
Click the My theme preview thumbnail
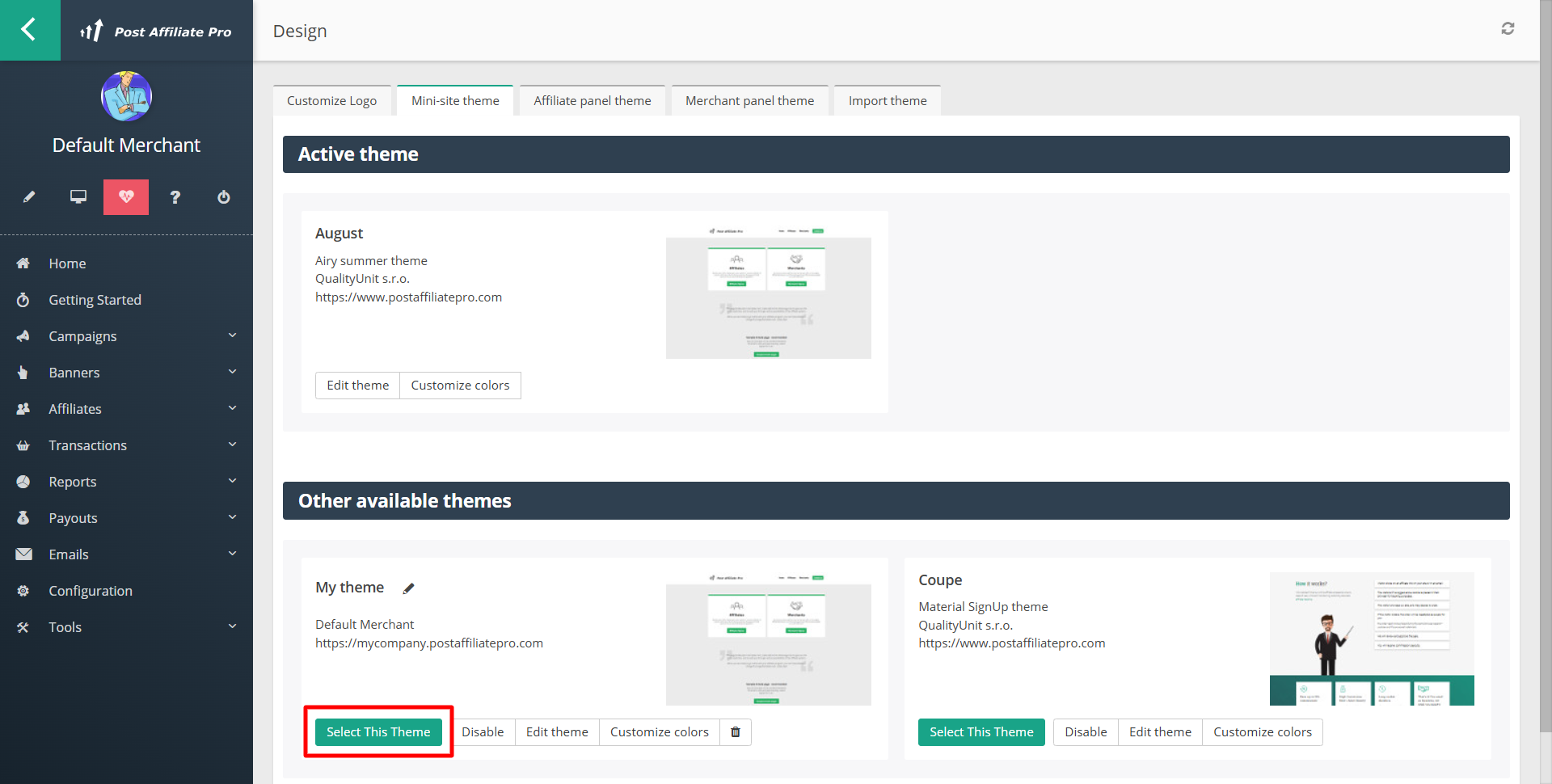(x=769, y=639)
